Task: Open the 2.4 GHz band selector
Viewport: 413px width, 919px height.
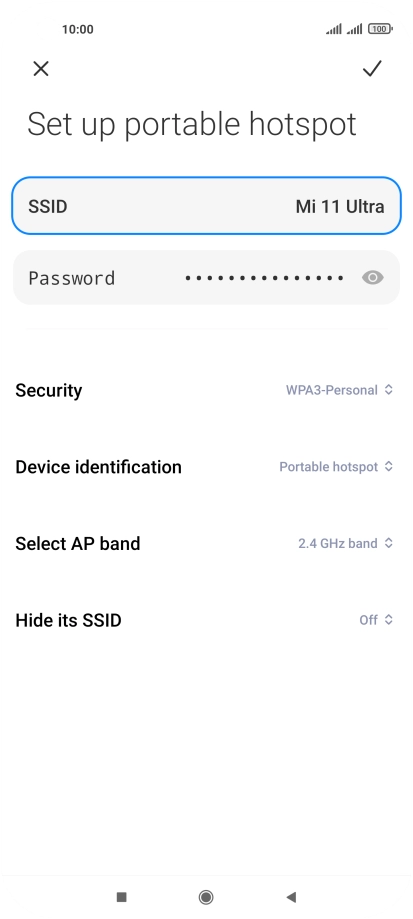Action: (x=346, y=543)
